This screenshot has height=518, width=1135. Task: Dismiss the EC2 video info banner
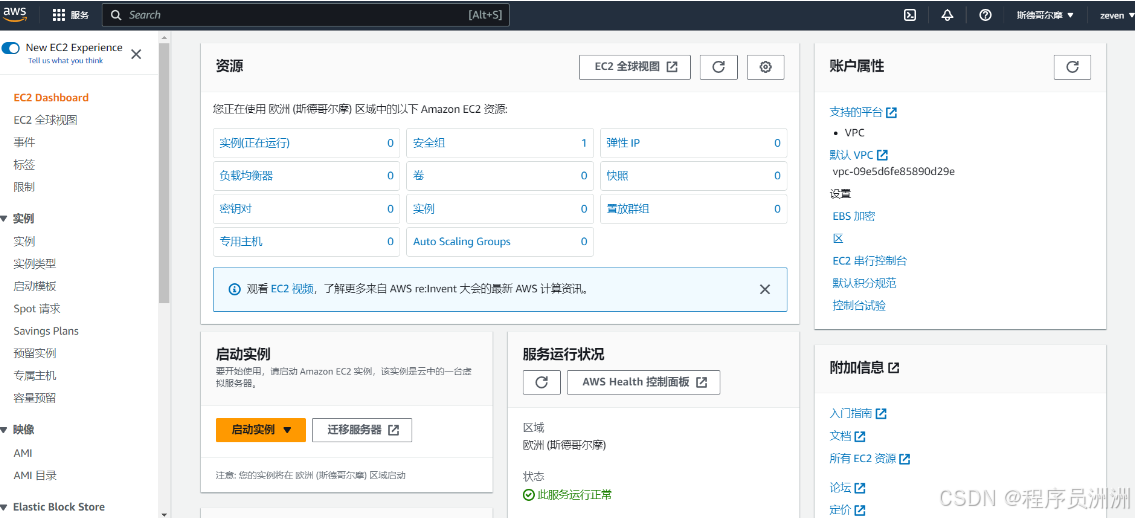pos(764,289)
